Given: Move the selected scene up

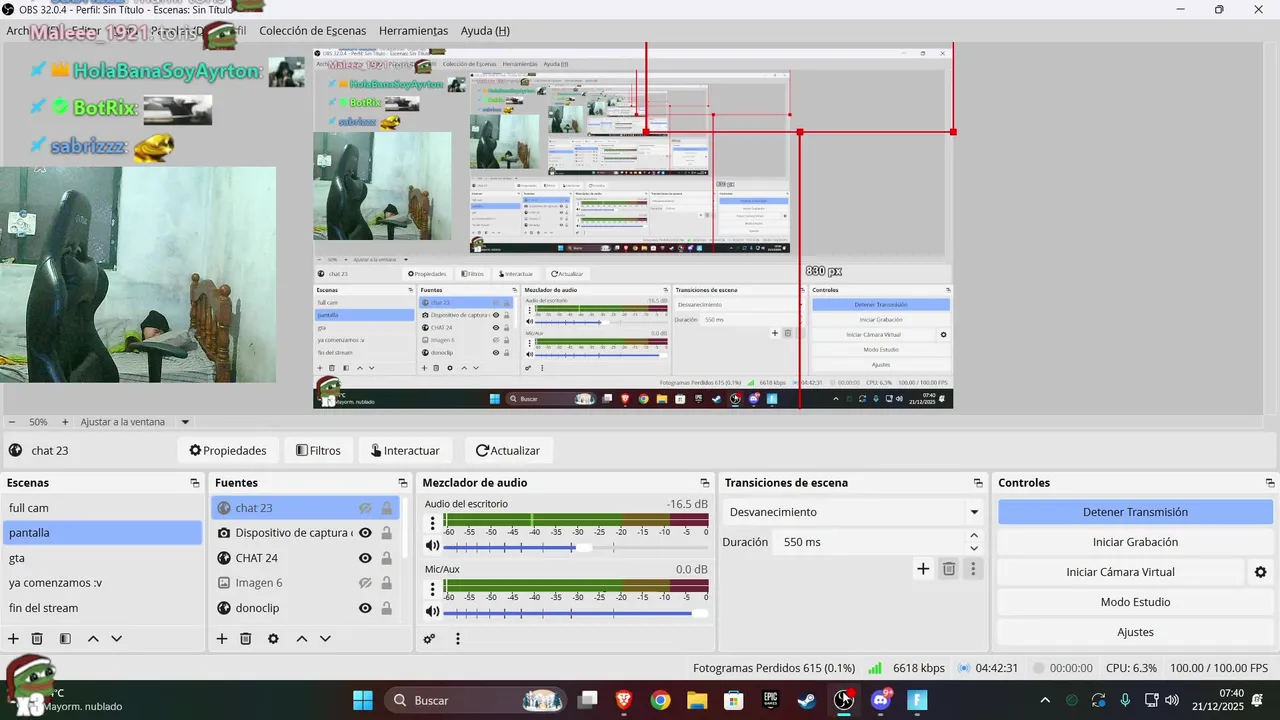Looking at the screenshot, I should [93, 639].
